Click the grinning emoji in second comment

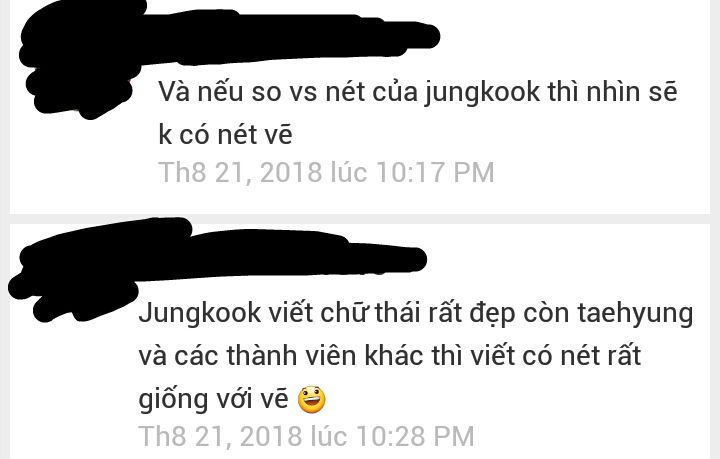(312, 398)
